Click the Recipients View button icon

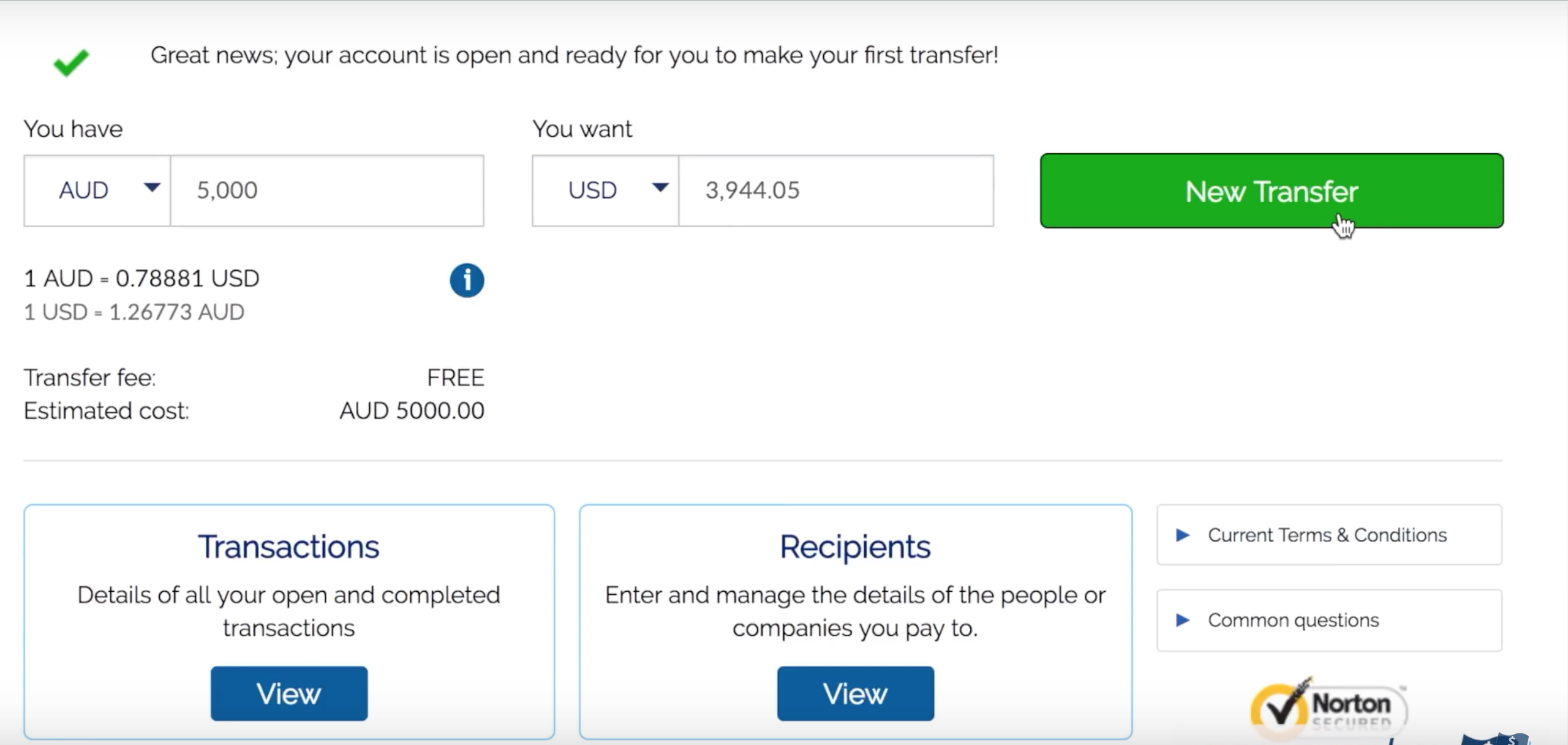(x=855, y=693)
